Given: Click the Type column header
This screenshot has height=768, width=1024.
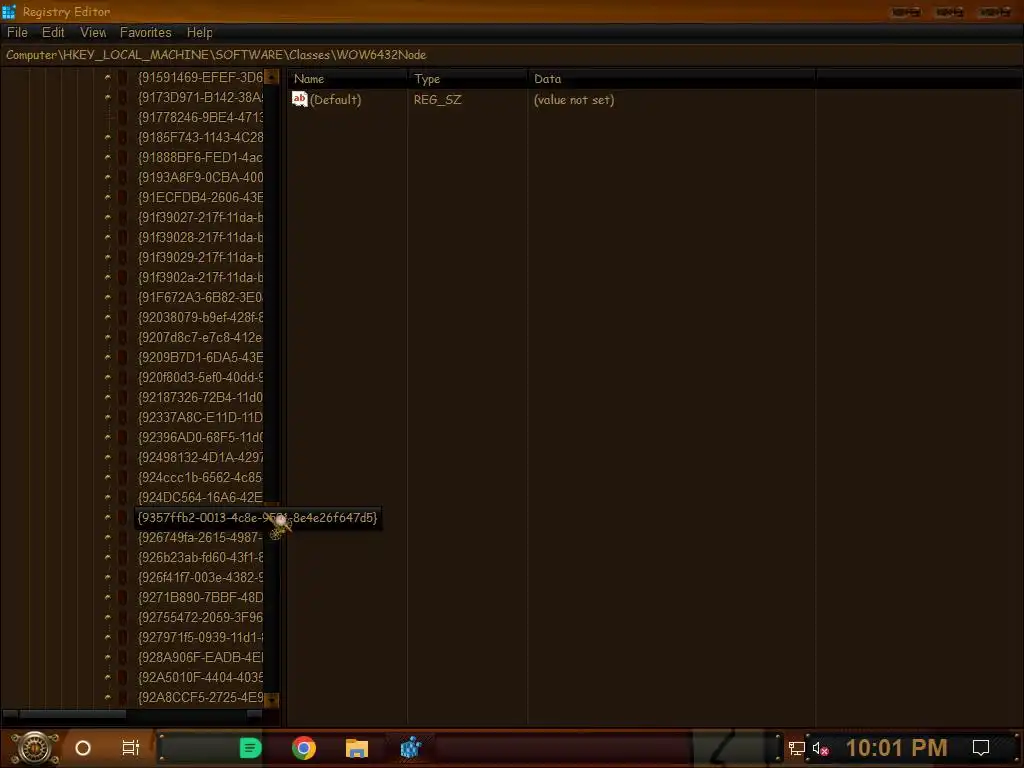Looking at the screenshot, I should coord(467,79).
